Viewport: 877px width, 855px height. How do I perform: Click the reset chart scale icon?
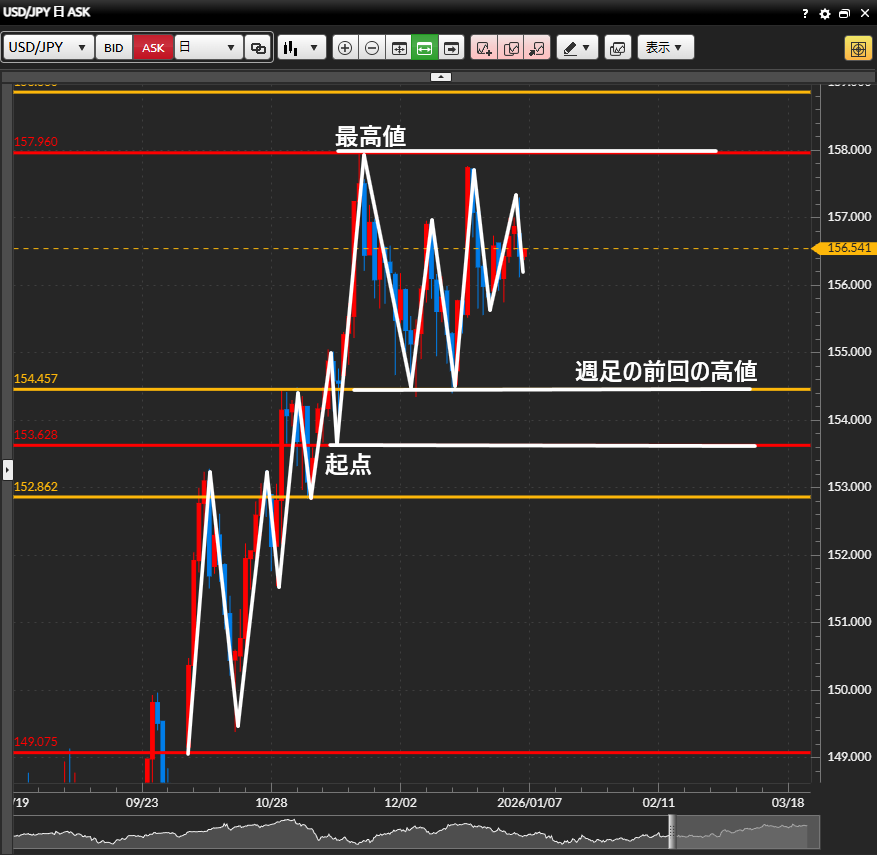click(398, 48)
